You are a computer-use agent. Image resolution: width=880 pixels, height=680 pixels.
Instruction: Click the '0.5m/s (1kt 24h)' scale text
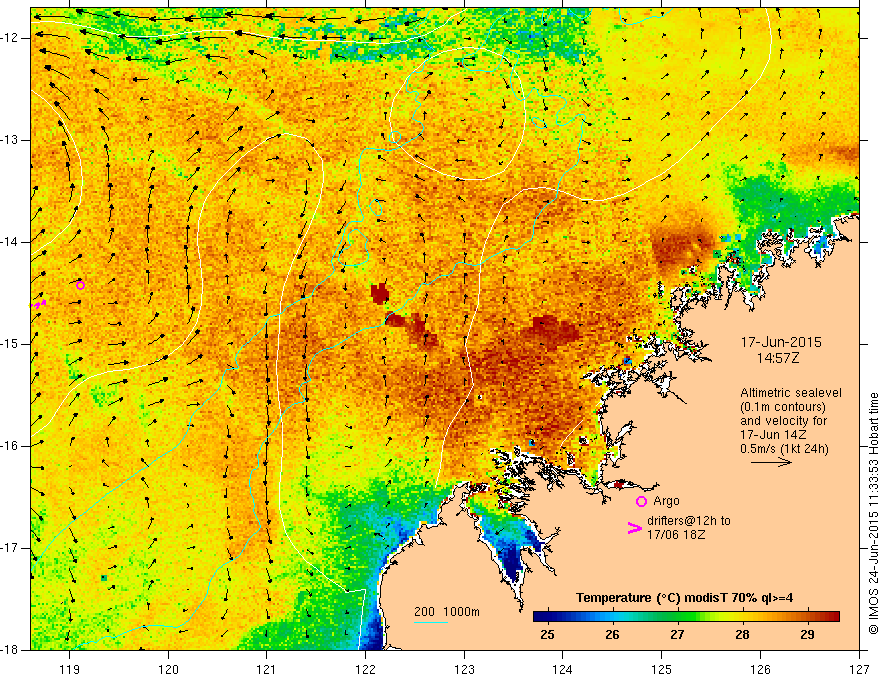(x=784, y=449)
